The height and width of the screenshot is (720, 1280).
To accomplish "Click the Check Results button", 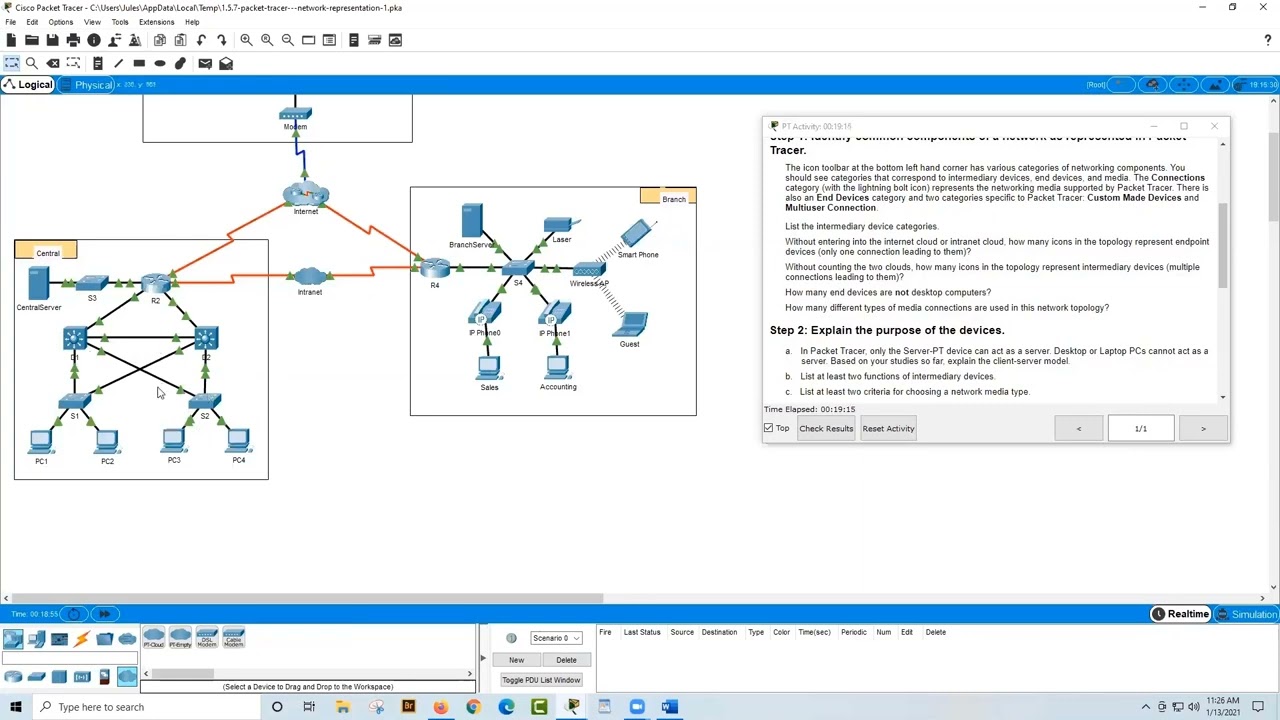I will coord(826,428).
